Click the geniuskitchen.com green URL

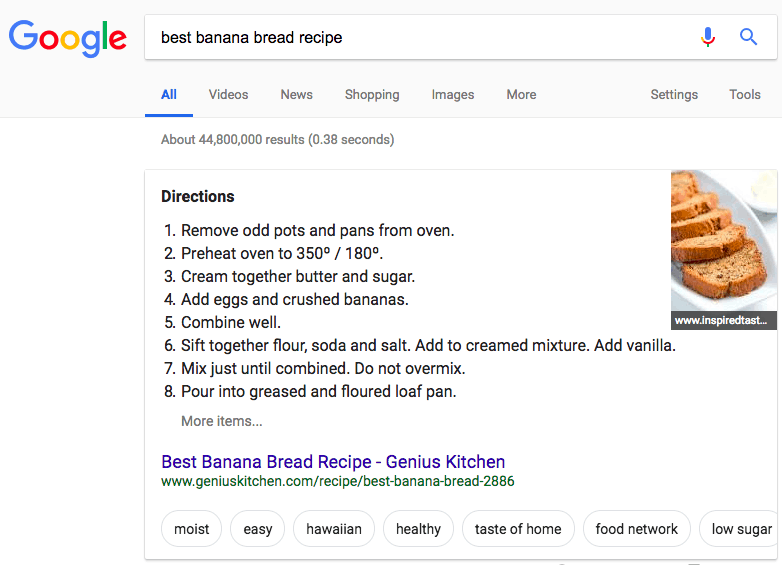pos(337,482)
